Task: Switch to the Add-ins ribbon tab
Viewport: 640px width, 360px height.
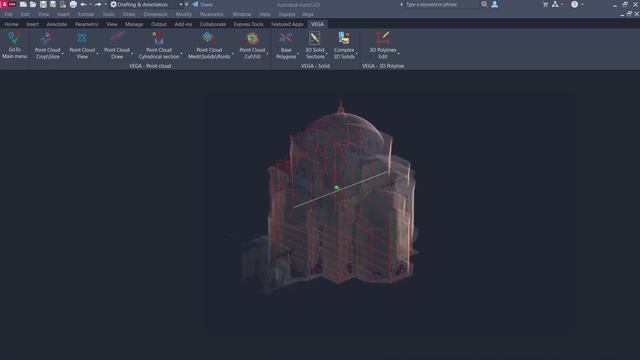Action: coord(183,24)
